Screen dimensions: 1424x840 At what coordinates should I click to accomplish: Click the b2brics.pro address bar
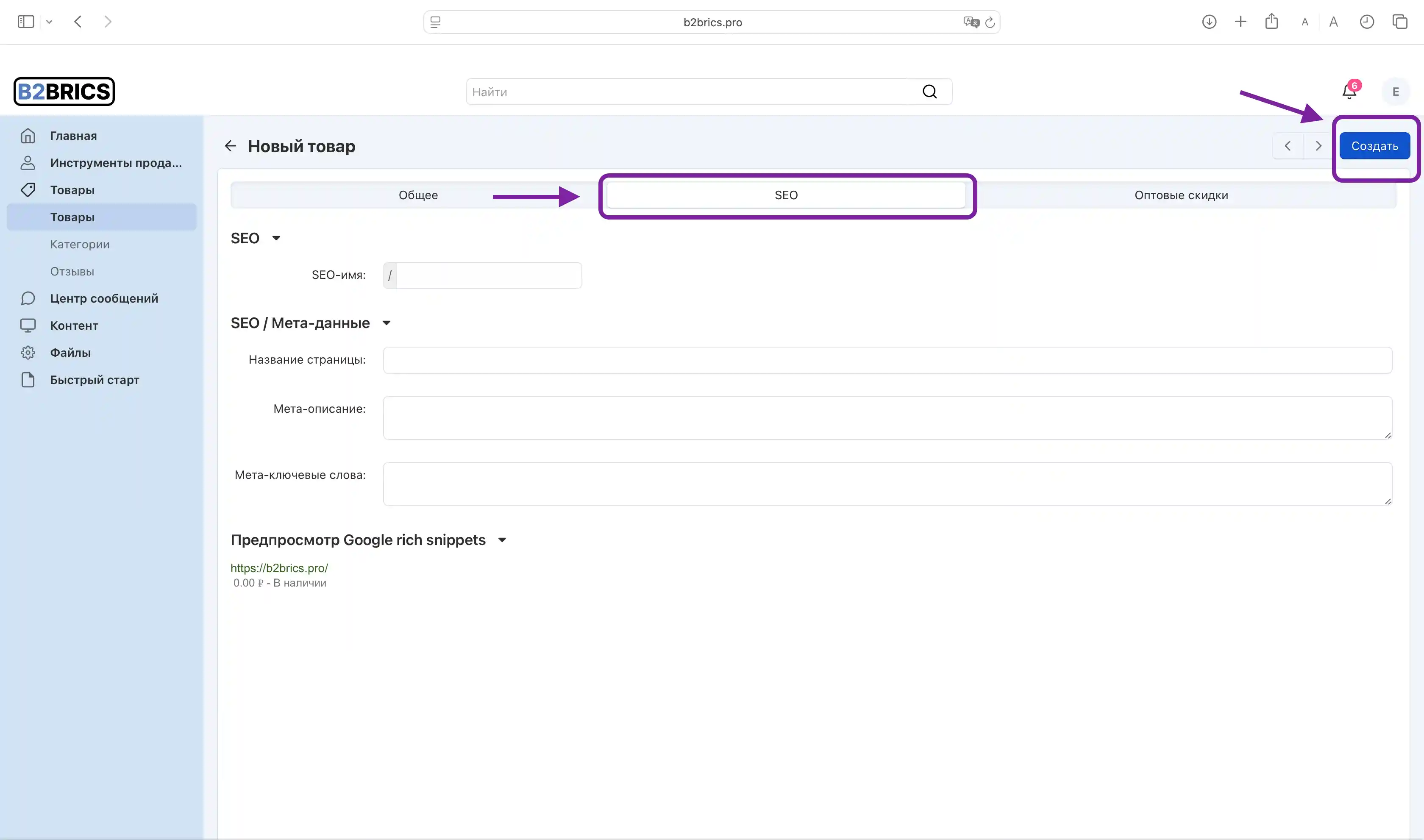coord(712,22)
